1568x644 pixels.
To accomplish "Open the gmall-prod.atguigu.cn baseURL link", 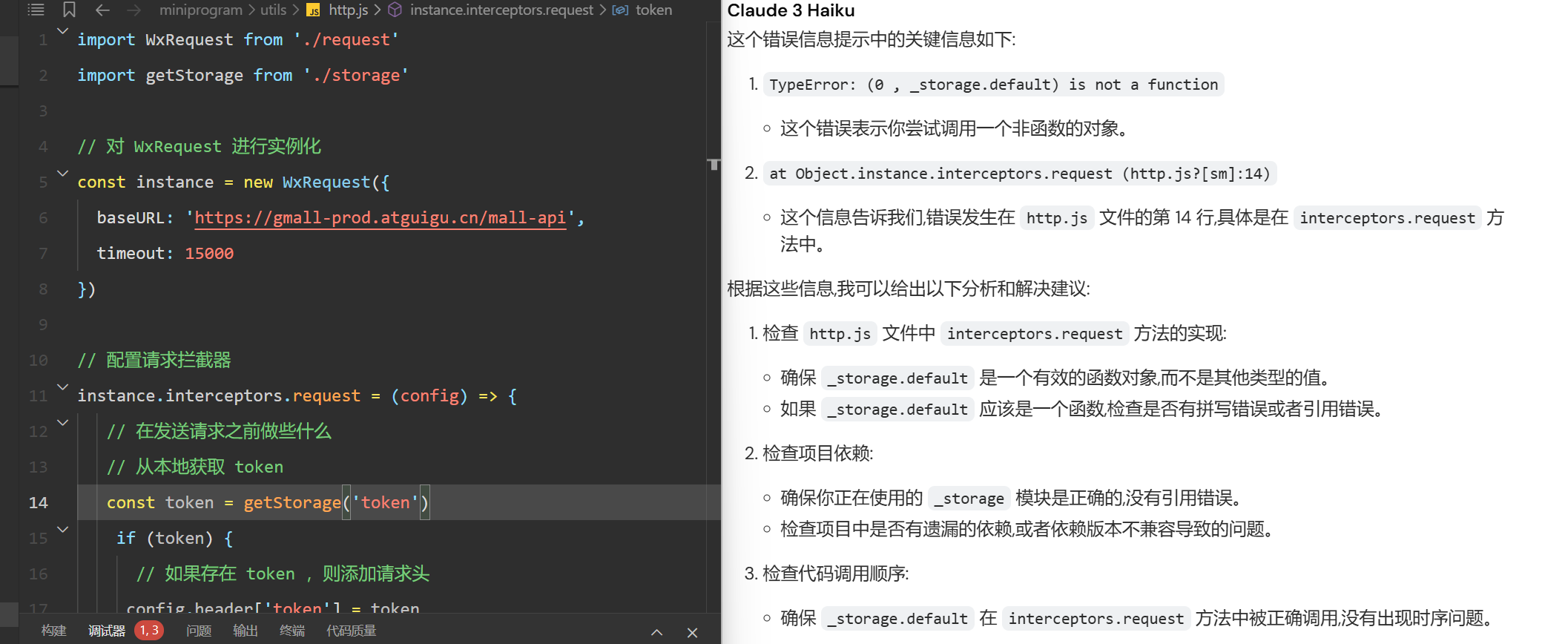I will pos(380,217).
